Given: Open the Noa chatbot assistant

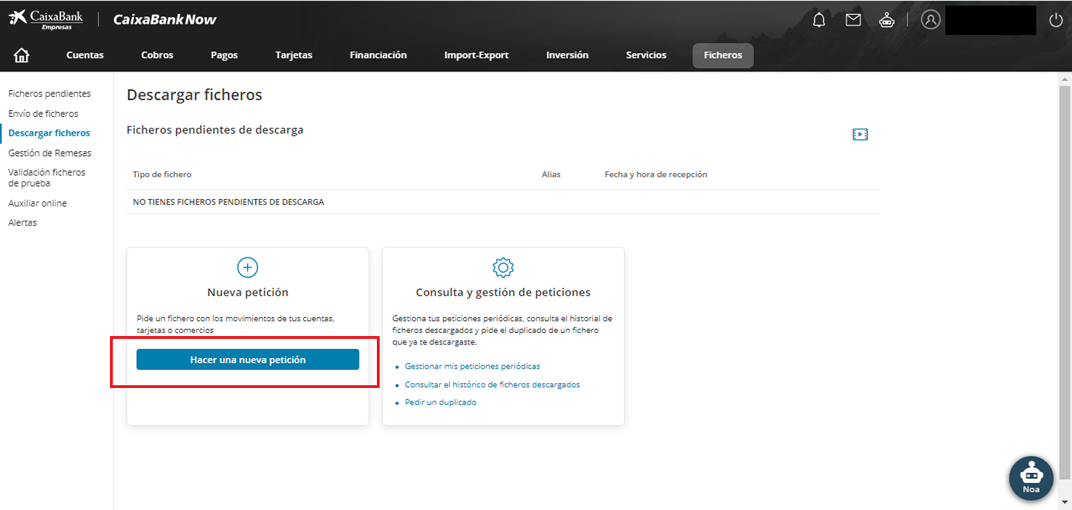Looking at the screenshot, I should [1031, 477].
